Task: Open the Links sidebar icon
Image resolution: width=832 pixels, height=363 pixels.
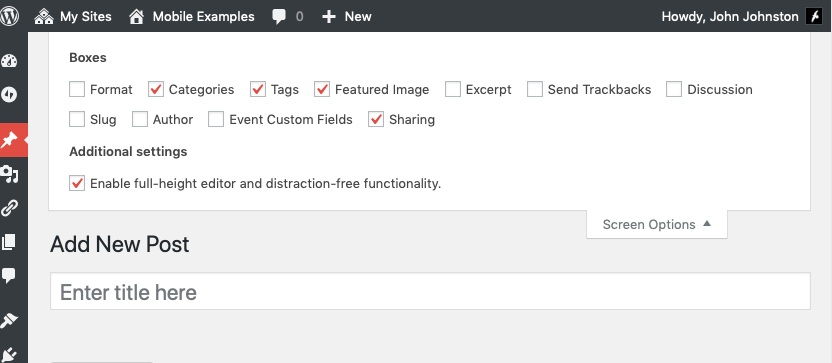Action: pyautogui.click(x=9, y=208)
